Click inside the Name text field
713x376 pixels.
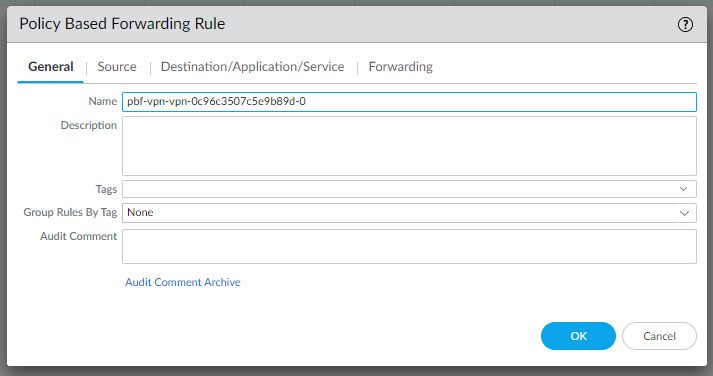point(409,102)
